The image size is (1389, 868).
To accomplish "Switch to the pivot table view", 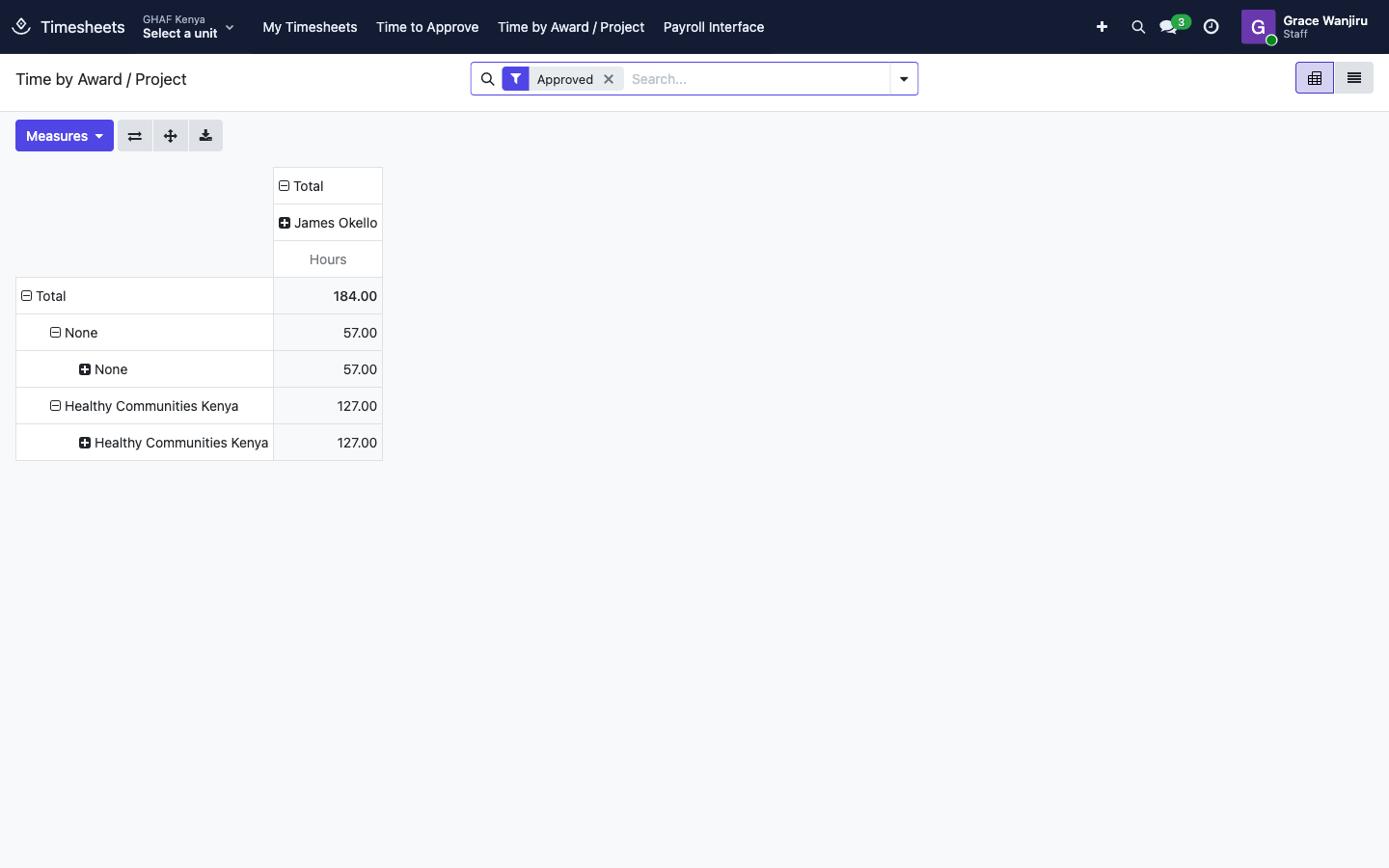I will 1315,78.
